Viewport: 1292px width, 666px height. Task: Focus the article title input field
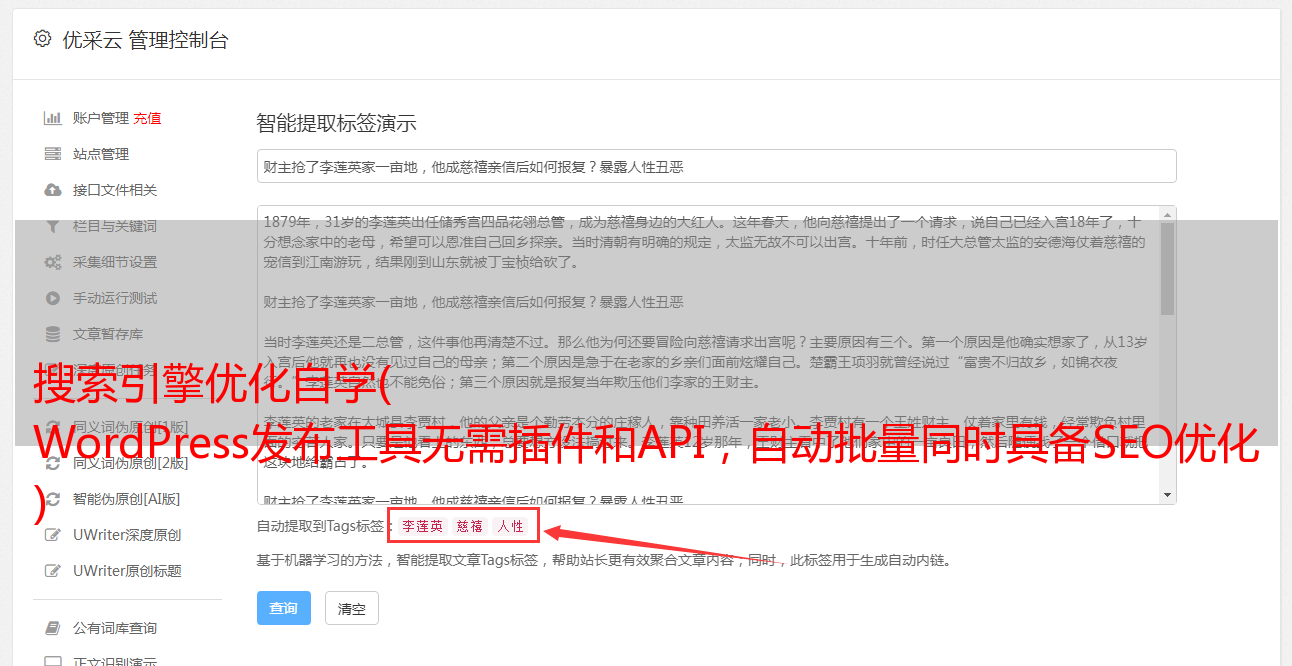(716, 166)
